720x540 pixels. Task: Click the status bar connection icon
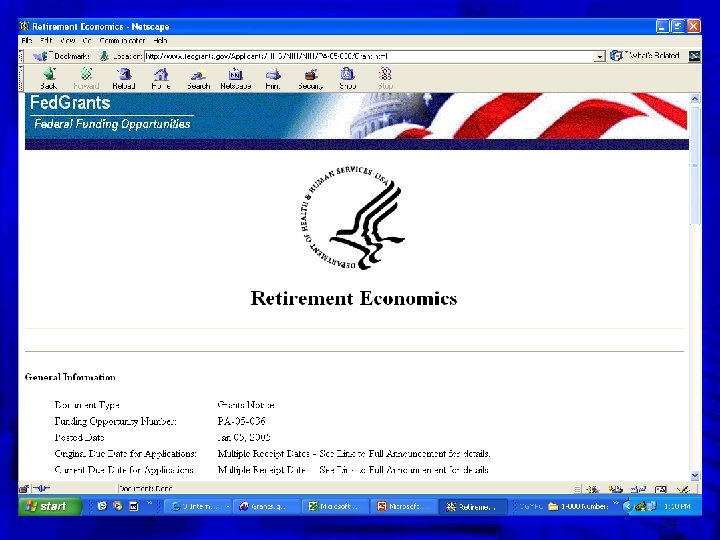pyautogui.click(x=42, y=489)
